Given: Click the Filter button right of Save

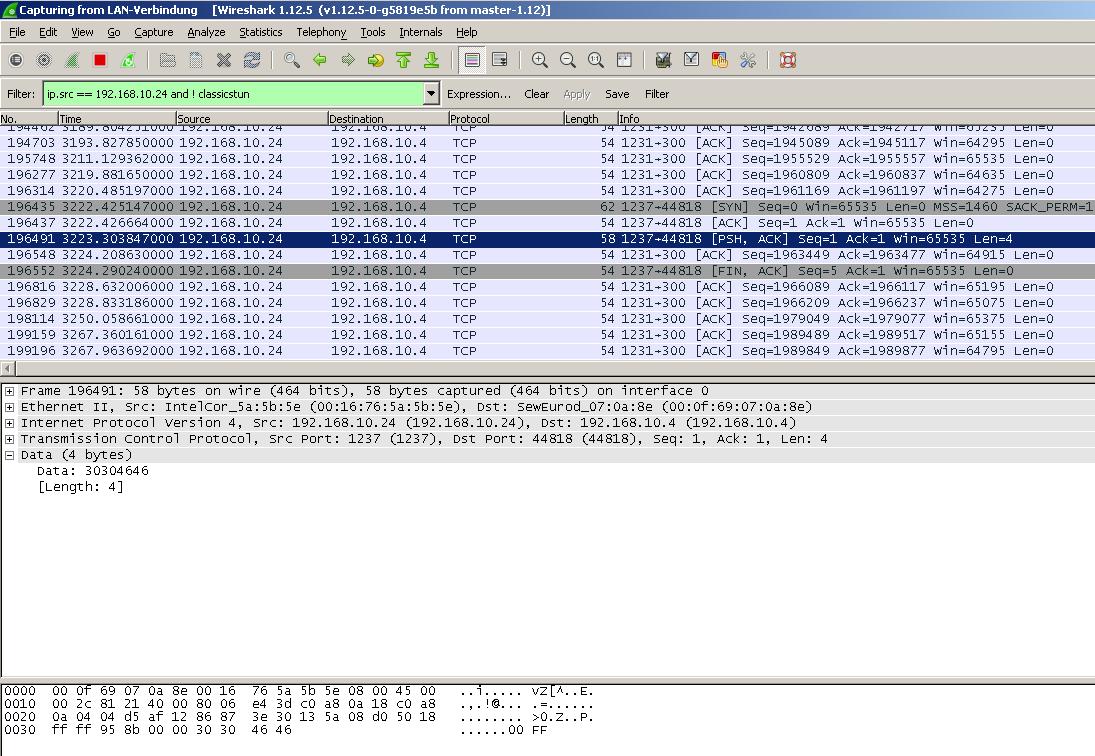Looking at the screenshot, I should 656,94.
